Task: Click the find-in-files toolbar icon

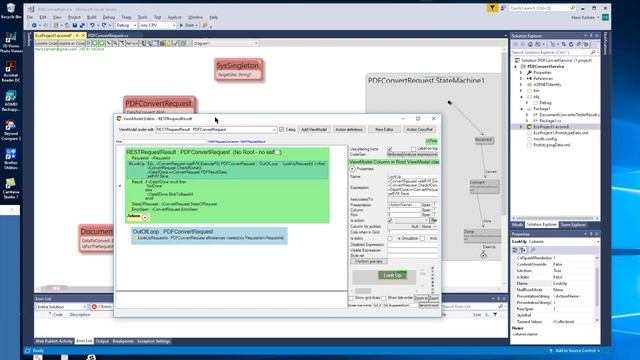Action: click(205, 25)
